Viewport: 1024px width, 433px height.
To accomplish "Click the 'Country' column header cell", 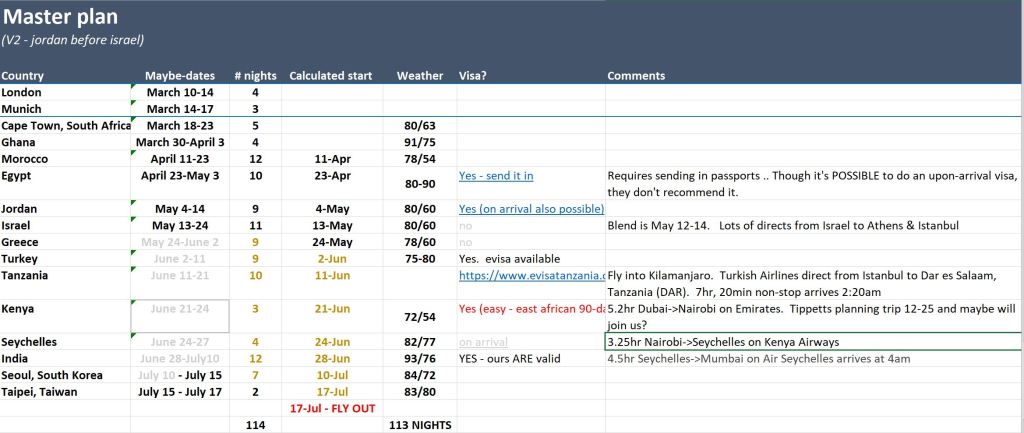I will (23, 75).
